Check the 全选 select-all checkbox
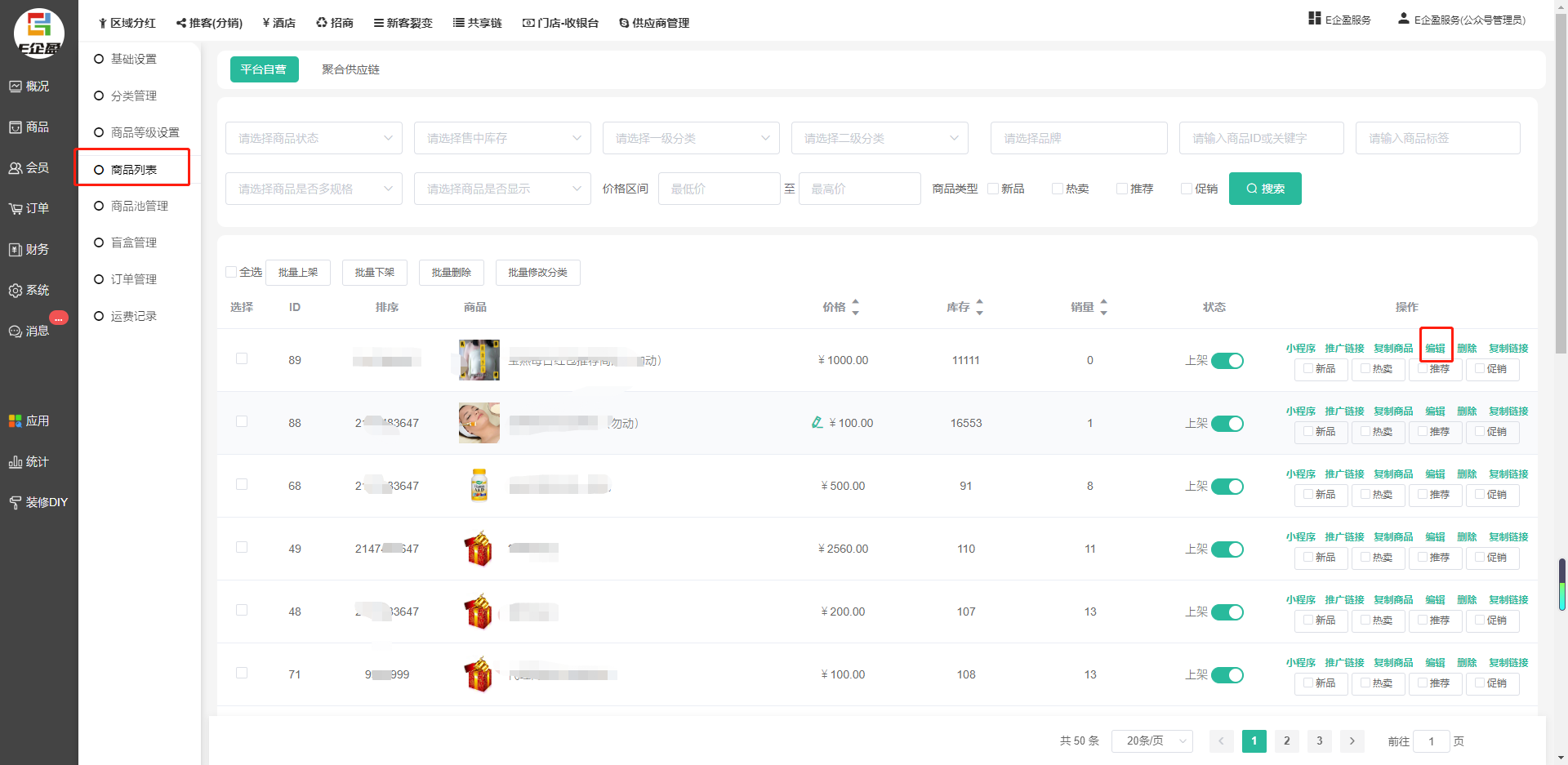1568x765 pixels. 231,272
